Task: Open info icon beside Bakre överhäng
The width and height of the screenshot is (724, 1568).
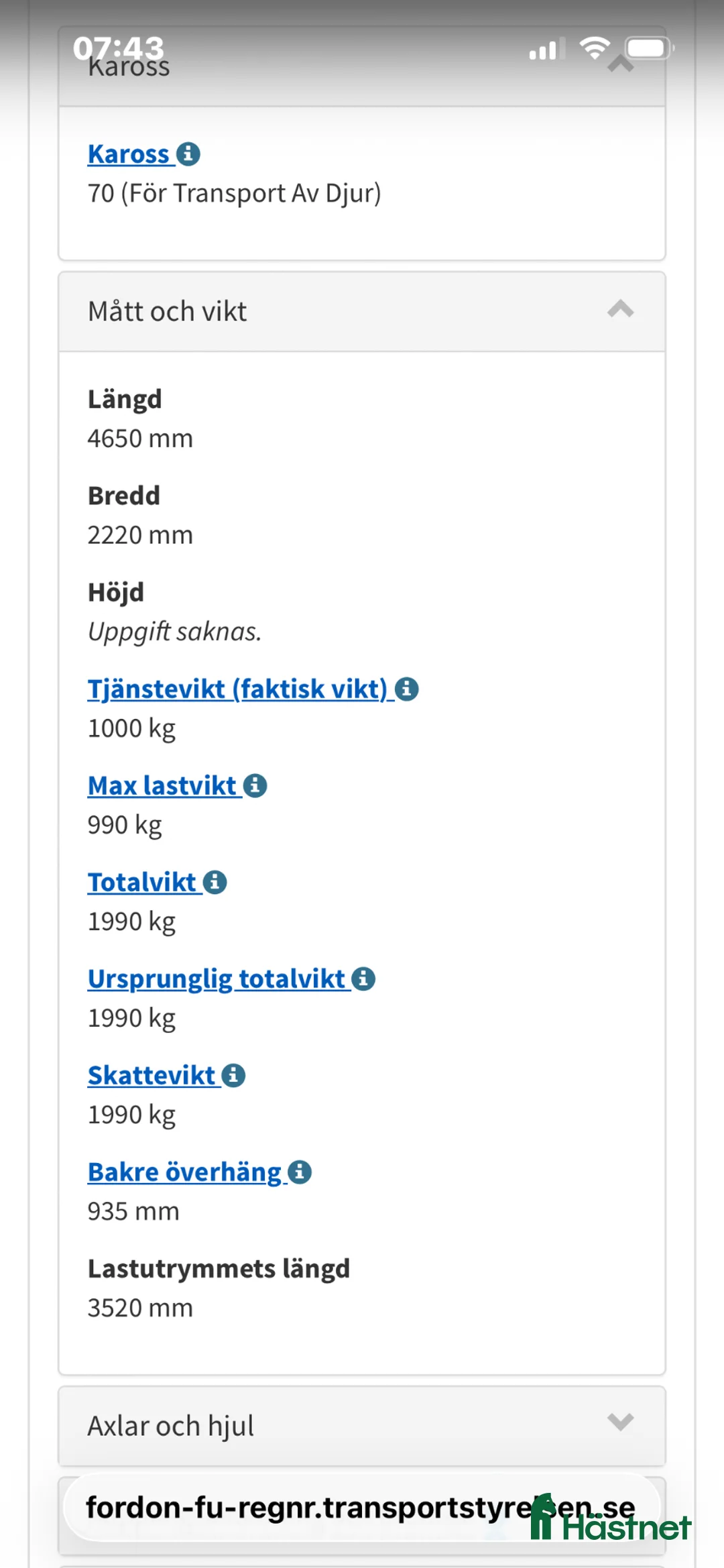Action: 299,1172
